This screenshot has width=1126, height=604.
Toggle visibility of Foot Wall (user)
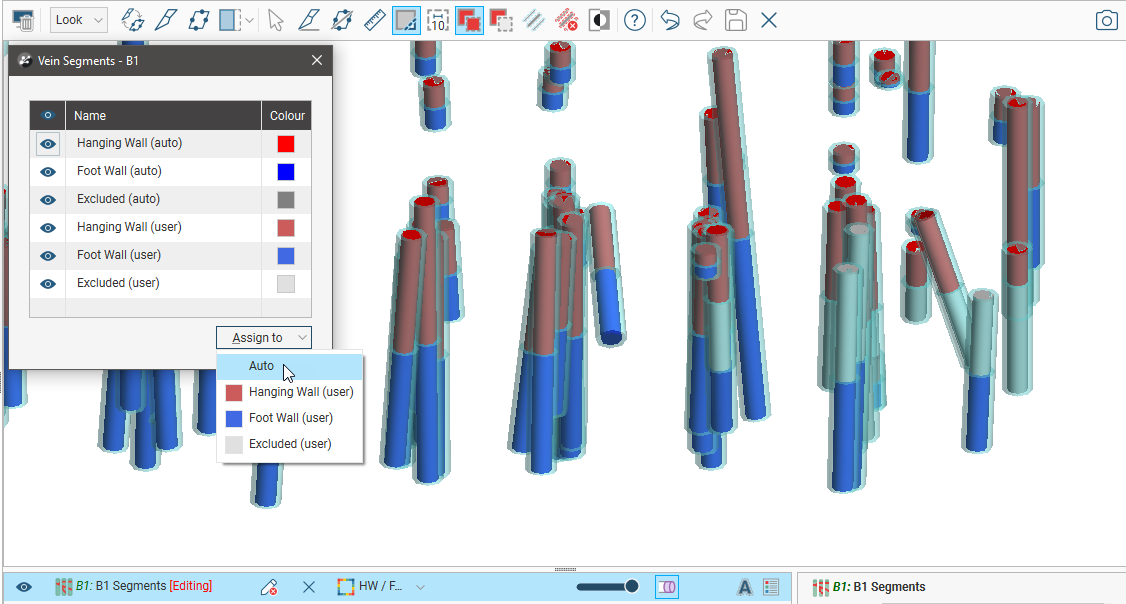pos(47,256)
